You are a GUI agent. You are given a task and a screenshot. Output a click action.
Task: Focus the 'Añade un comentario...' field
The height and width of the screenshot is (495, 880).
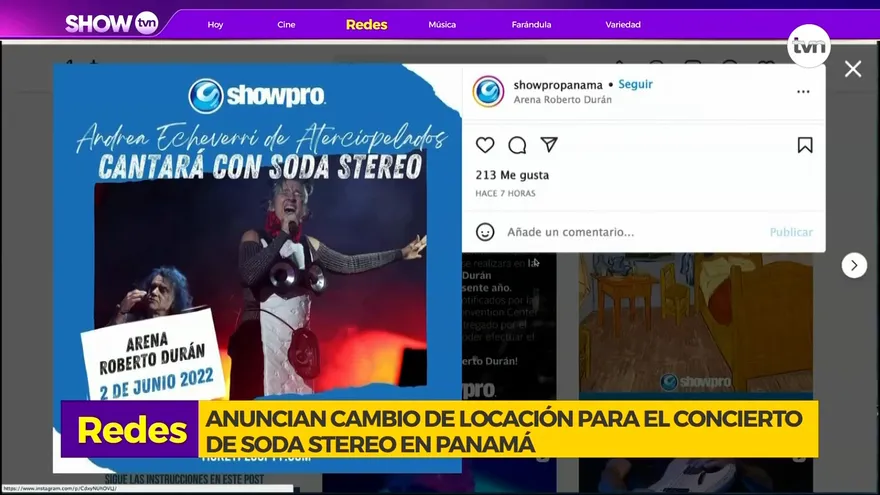click(571, 232)
